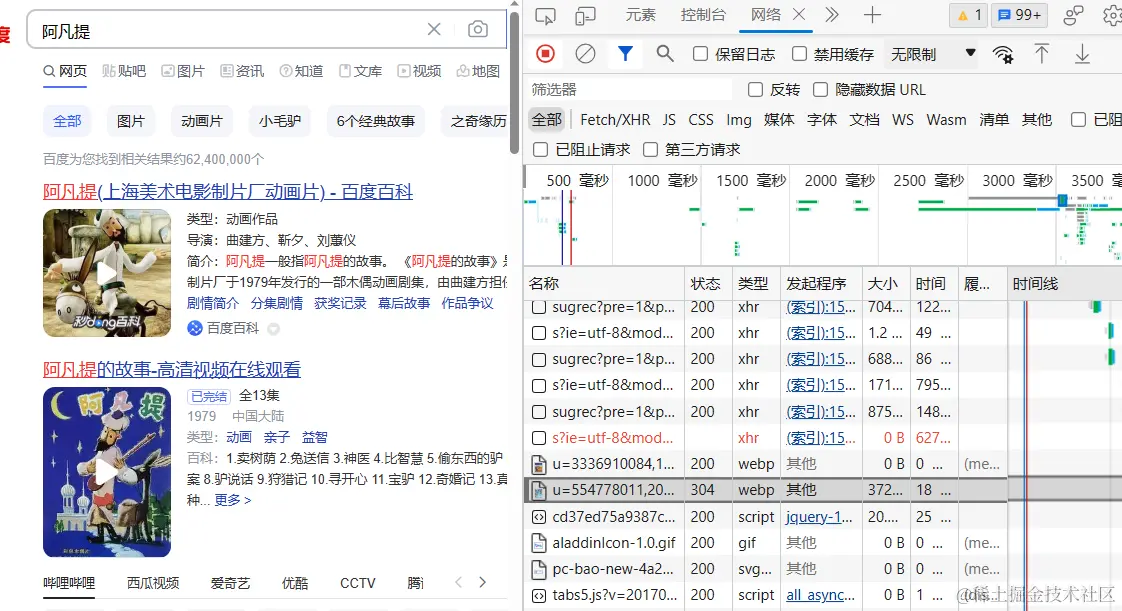Play 阿凡提的故事 poster video
This screenshot has width=1122, height=611.
(x=107, y=471)
